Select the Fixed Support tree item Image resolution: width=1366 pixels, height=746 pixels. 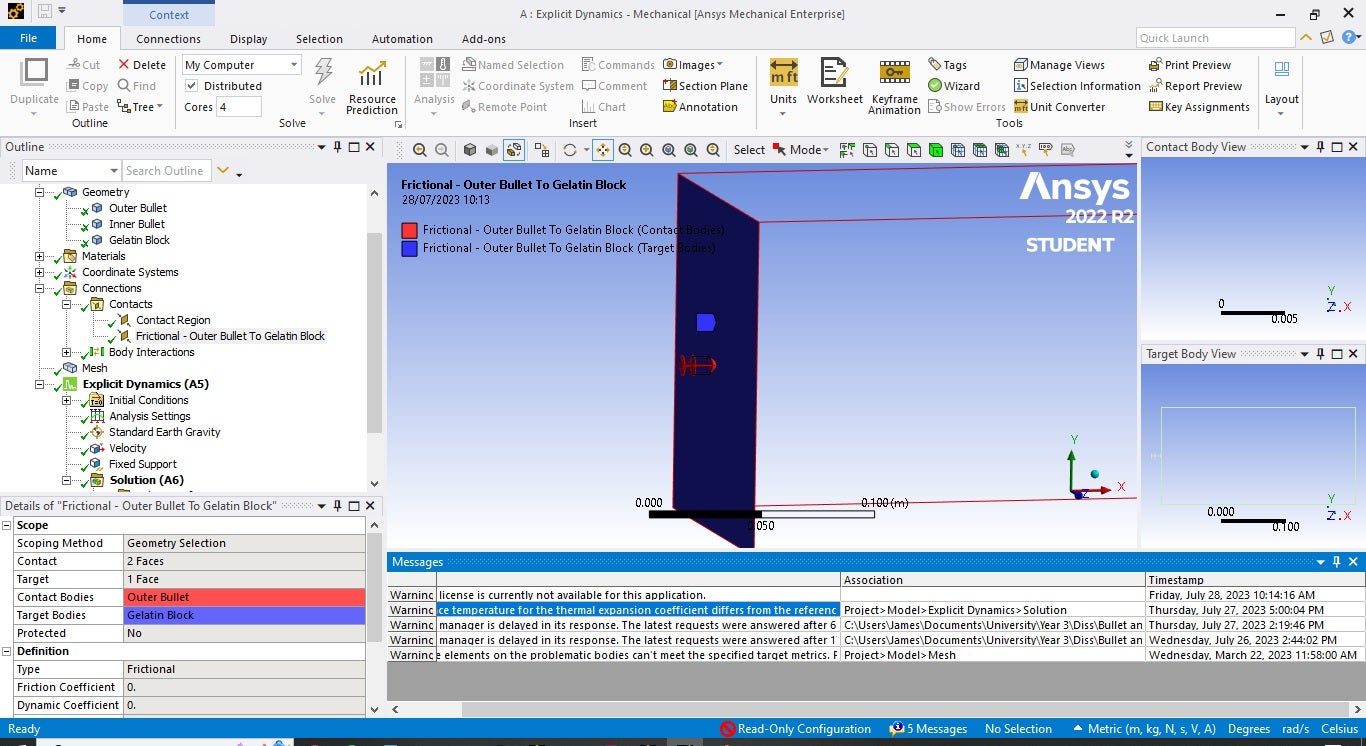click(142, 464)
